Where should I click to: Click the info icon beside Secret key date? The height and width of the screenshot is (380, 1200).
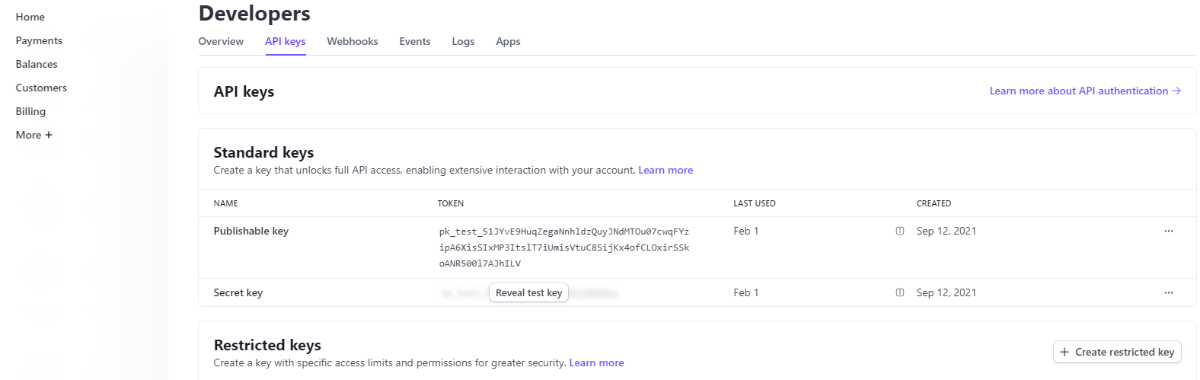(900, 293)
